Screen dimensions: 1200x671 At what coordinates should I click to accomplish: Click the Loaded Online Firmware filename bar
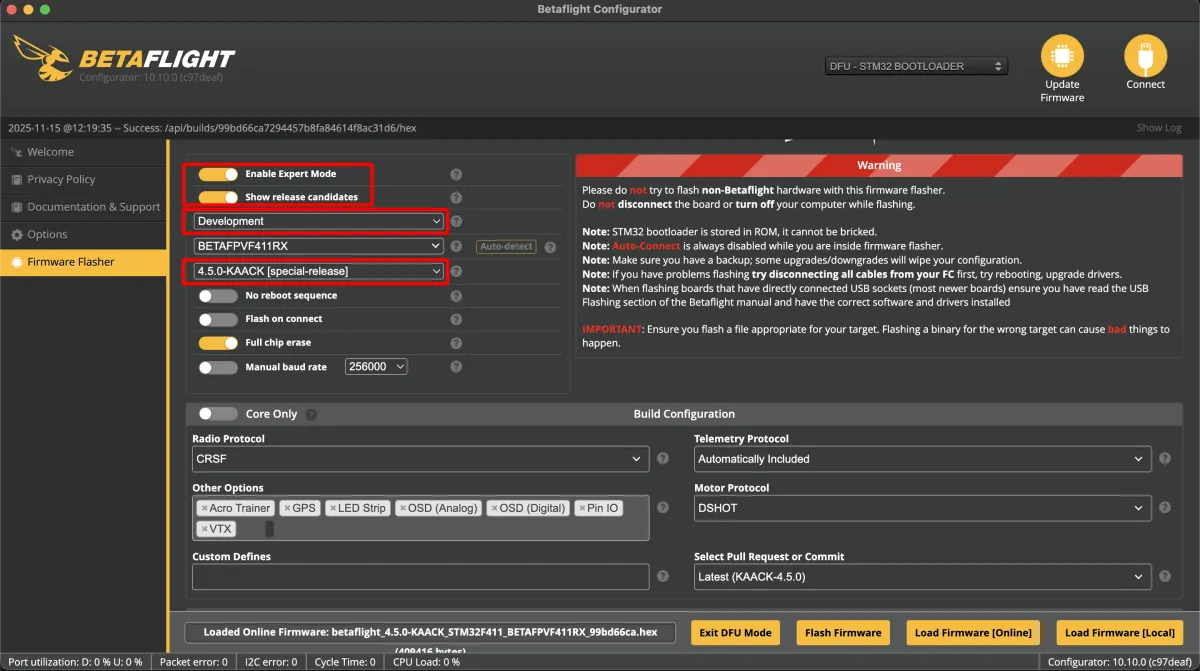(x=430, y=632)
